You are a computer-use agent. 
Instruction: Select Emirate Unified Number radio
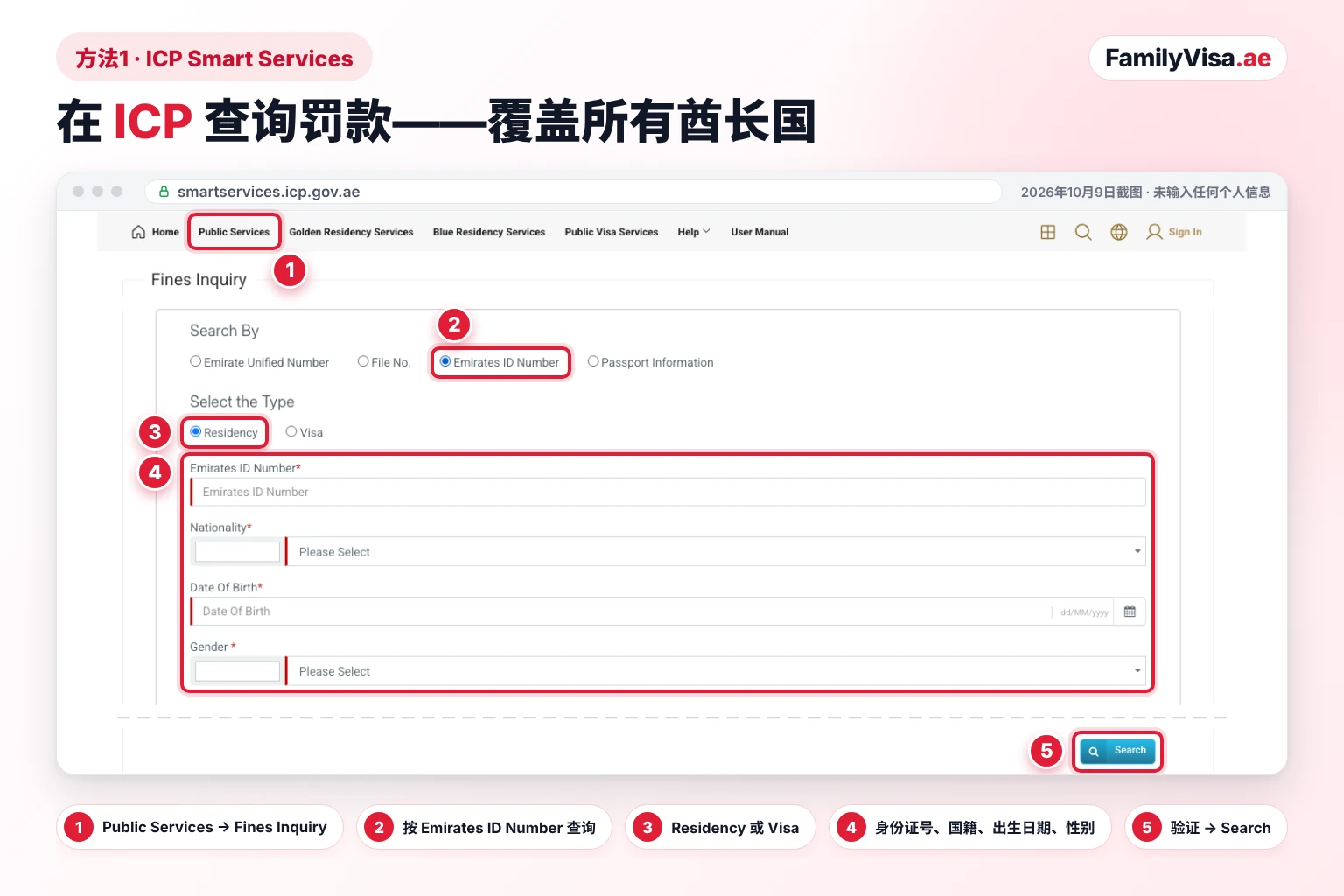[196, 361]
